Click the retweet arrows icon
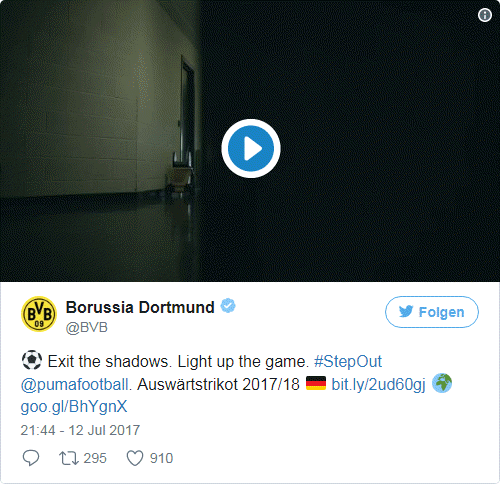This screenshot has width=500, height=484. click(69, 458)
